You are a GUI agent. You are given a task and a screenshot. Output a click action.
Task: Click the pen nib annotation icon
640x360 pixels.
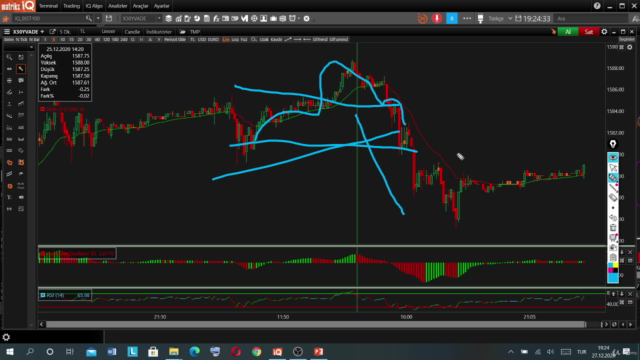(x=613, y=144)
